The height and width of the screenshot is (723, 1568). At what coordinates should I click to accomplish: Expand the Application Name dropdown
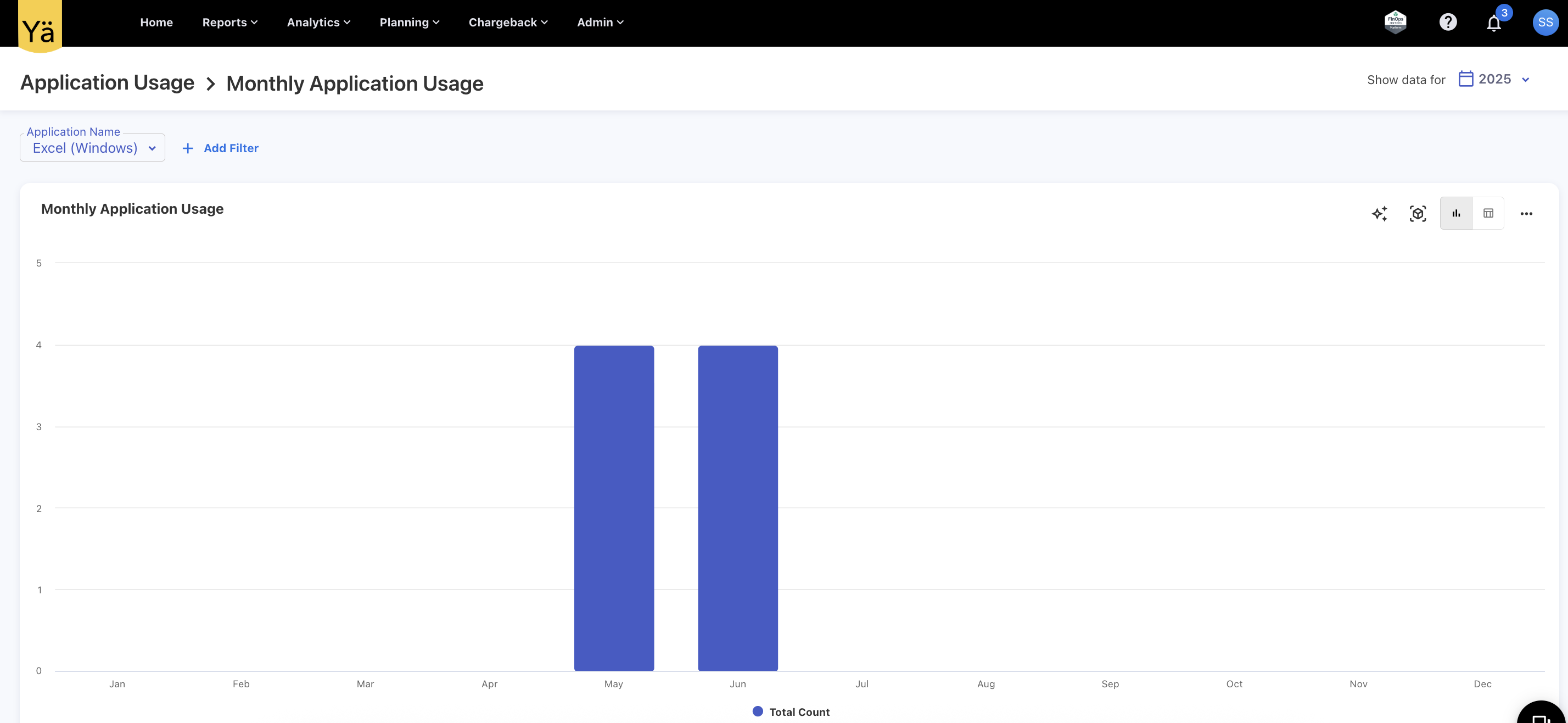tap(93, 148)
